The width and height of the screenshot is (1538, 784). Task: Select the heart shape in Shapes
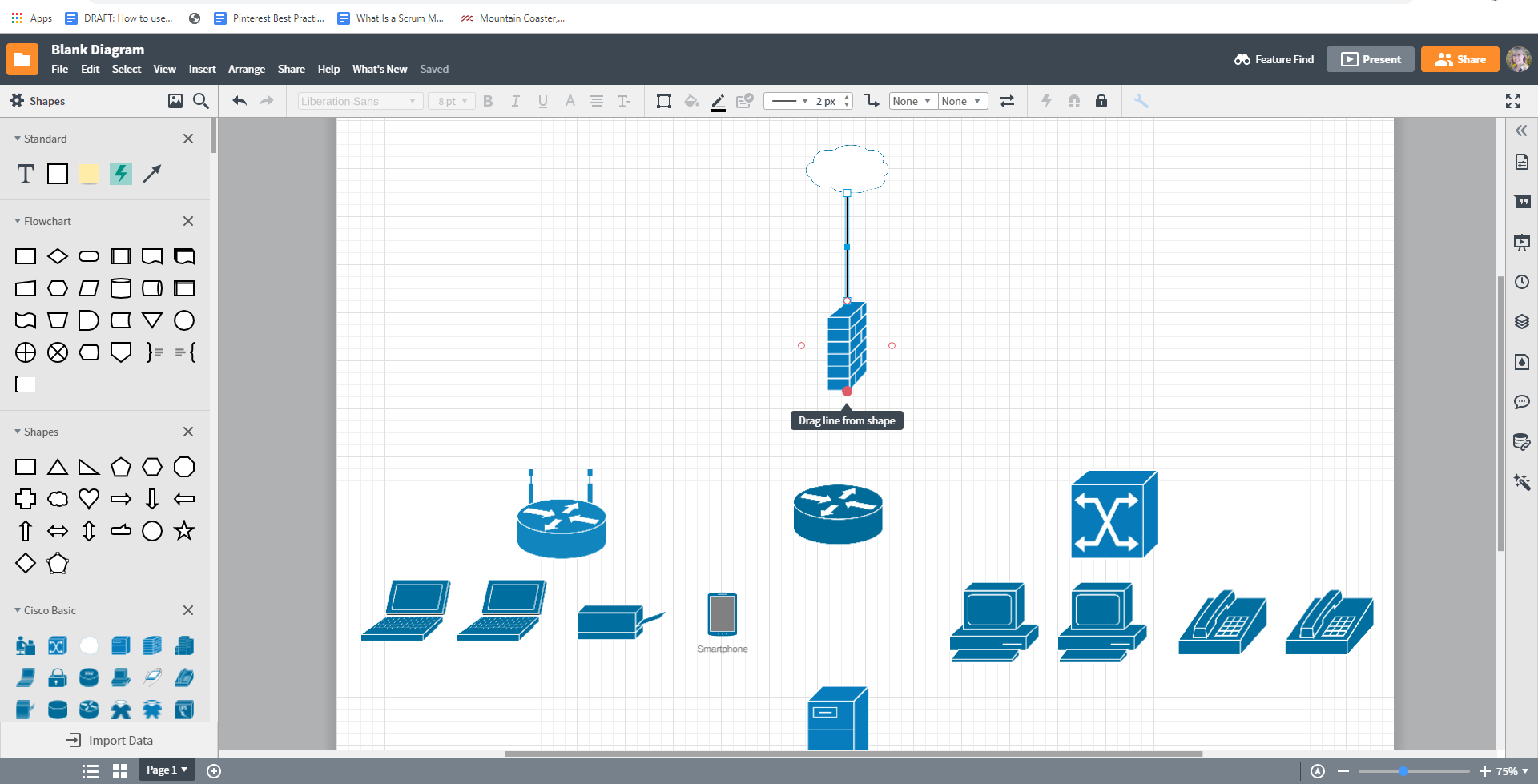click(89, 499)
